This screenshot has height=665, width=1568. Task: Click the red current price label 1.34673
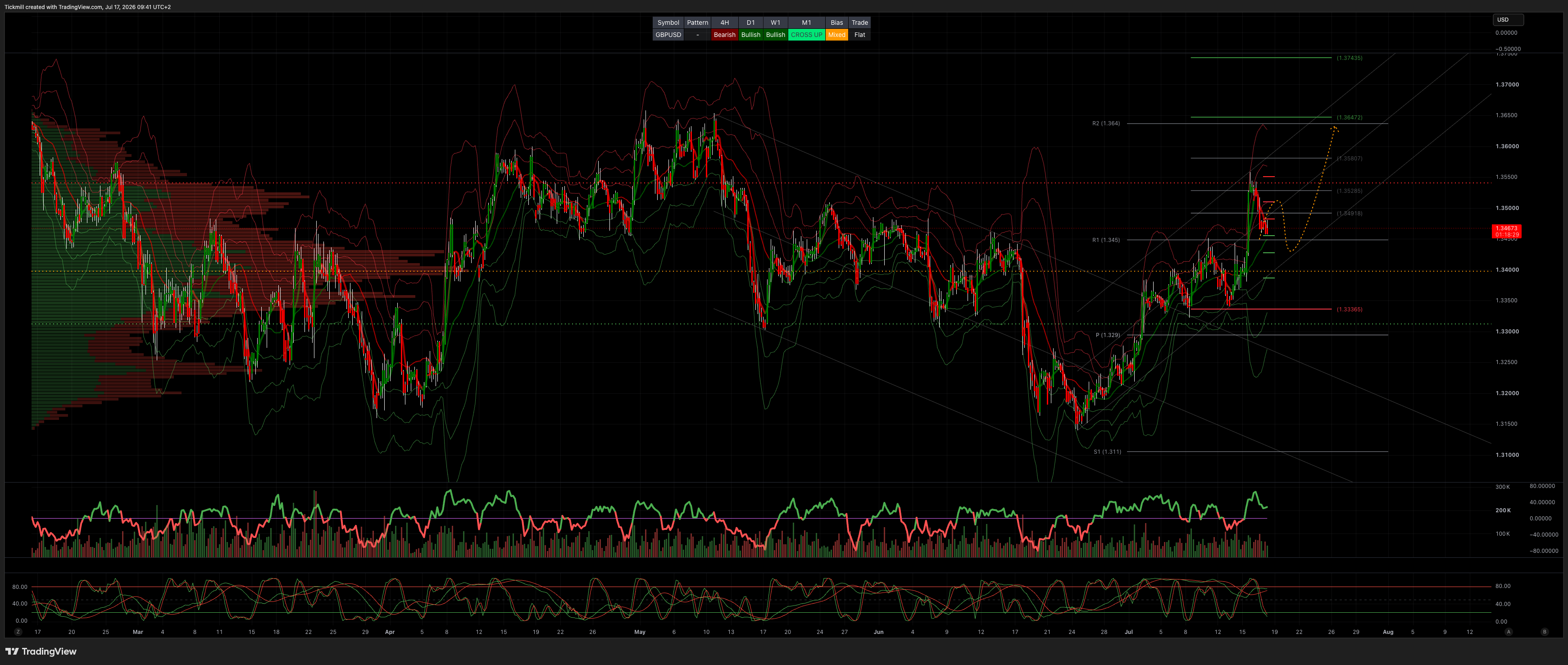point(1507,231)
